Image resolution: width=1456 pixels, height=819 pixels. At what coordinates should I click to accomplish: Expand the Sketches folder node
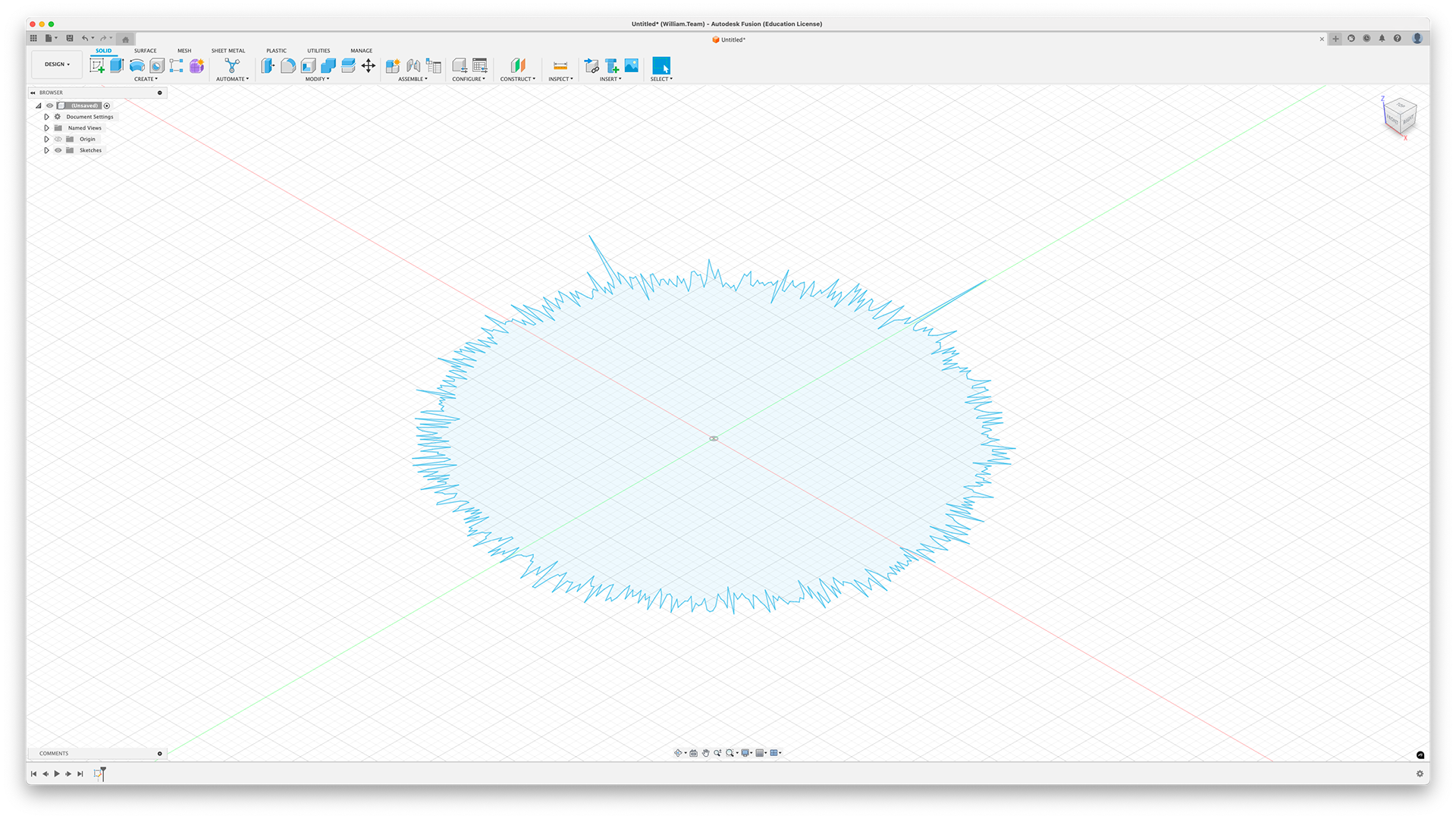(x=46, y=150)
